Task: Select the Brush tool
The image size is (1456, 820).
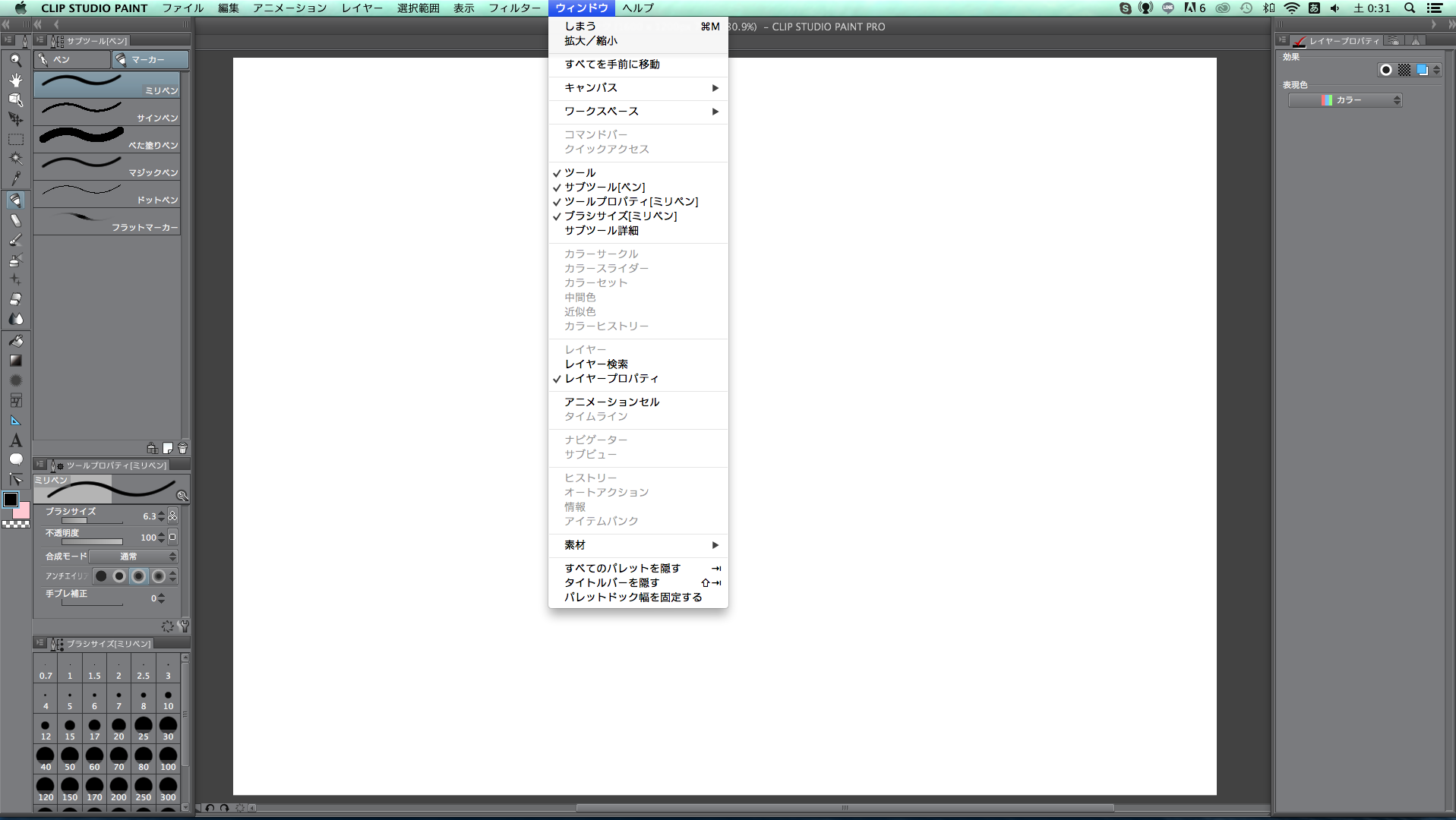Action: click(15, 240)
